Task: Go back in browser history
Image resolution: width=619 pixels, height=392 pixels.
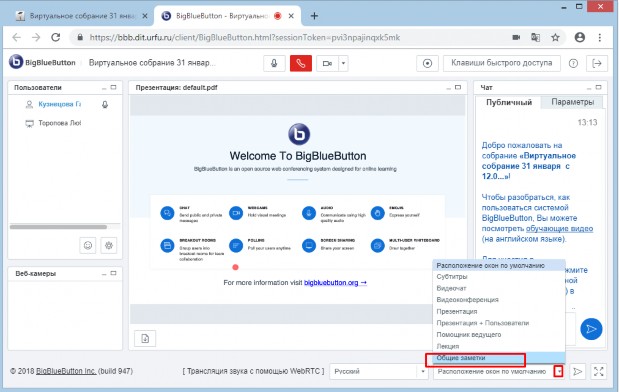Action: click(17, 38)
